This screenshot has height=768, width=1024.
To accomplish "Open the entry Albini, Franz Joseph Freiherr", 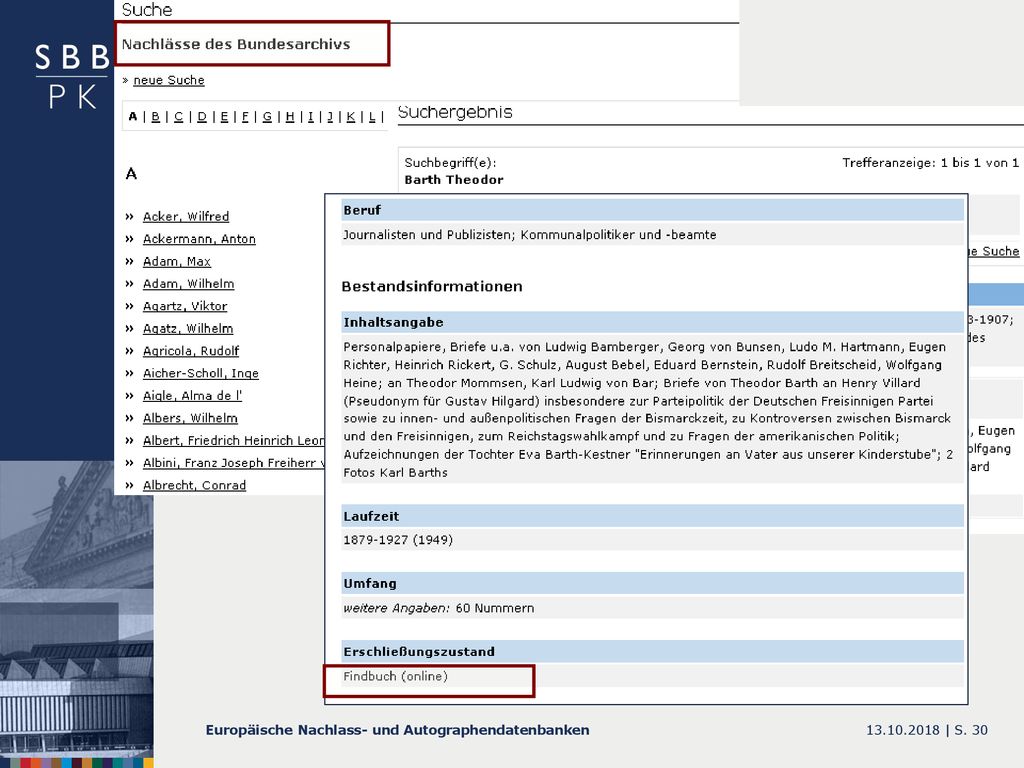I will pos(234,463).
